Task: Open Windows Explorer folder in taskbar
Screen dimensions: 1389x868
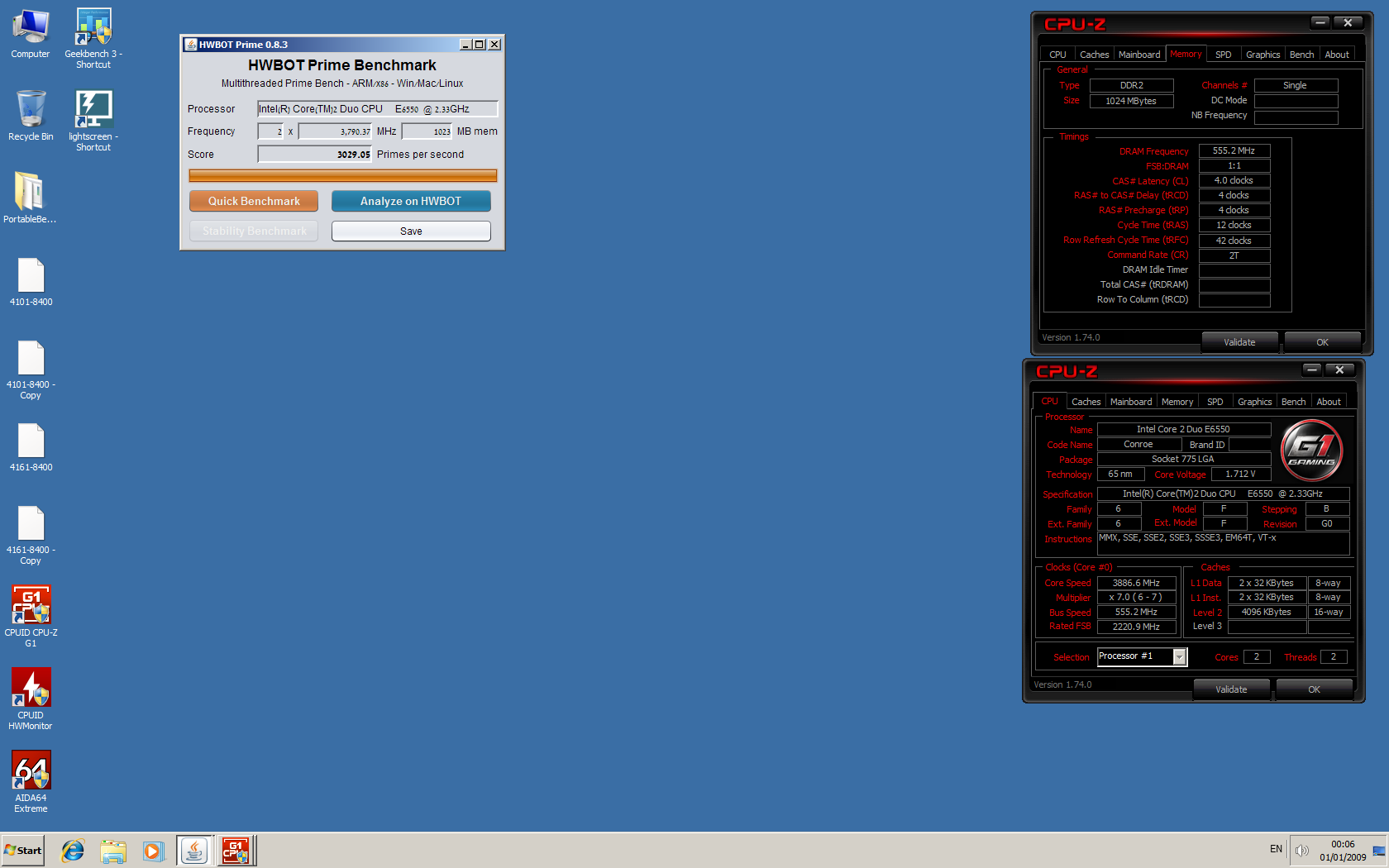Action: point(113,851)
